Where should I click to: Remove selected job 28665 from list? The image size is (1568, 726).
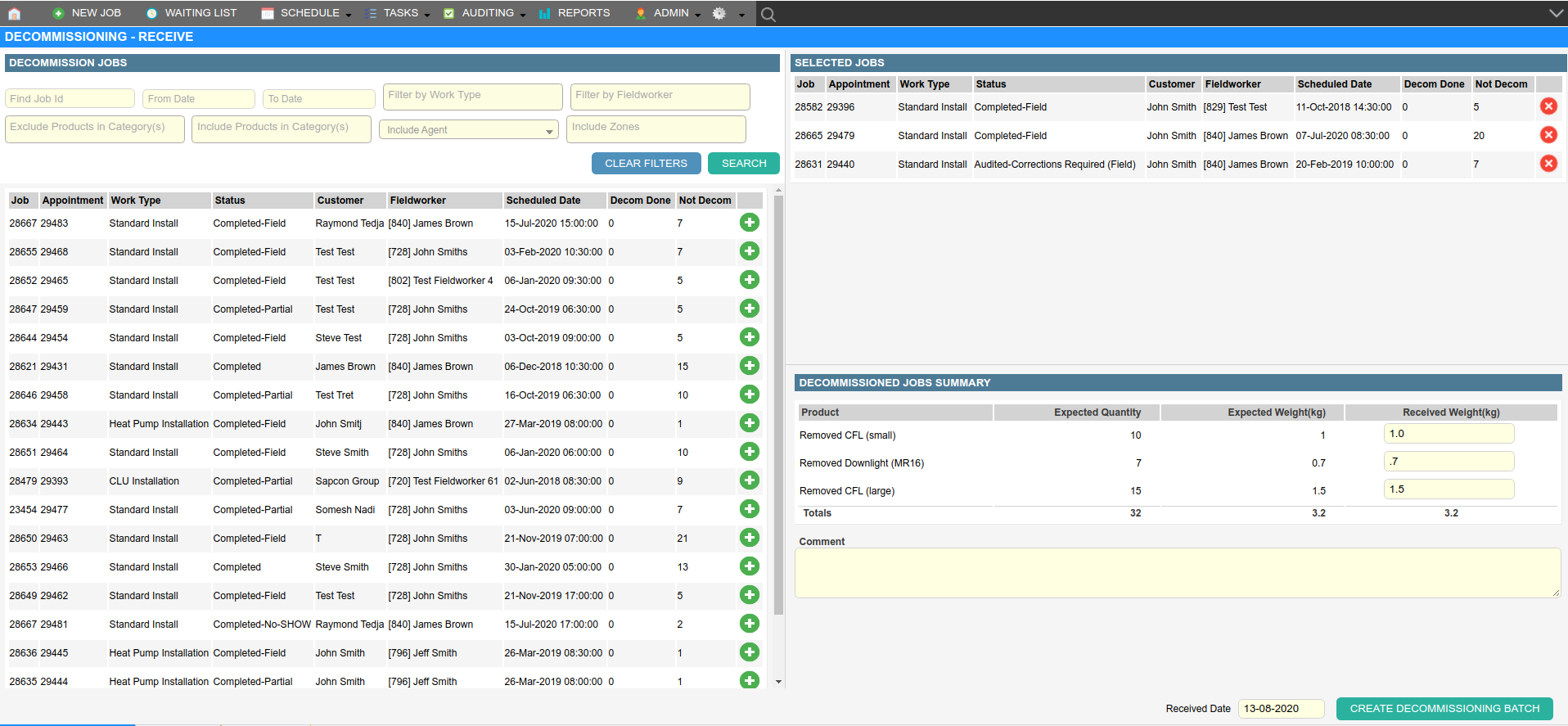[x=1548, y=135]
